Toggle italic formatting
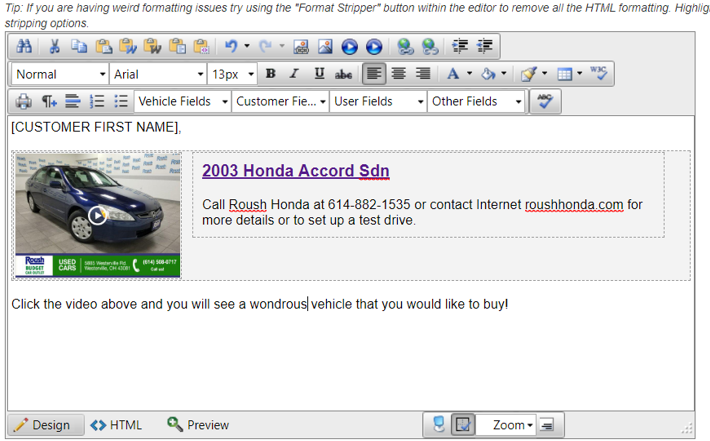Screen dimensions: 710x441 pyautogui.click(x=294, y=74)
